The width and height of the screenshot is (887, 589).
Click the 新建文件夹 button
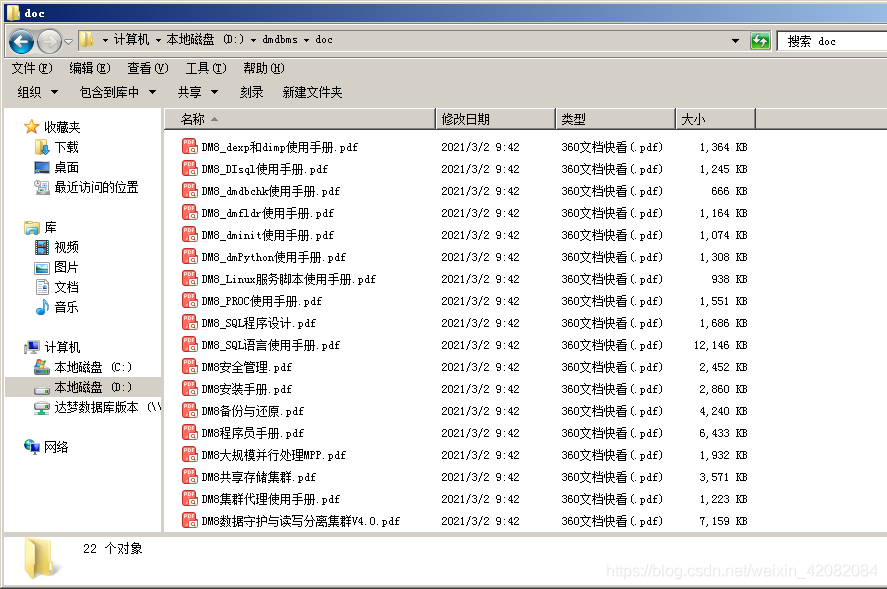pos(312,92)
